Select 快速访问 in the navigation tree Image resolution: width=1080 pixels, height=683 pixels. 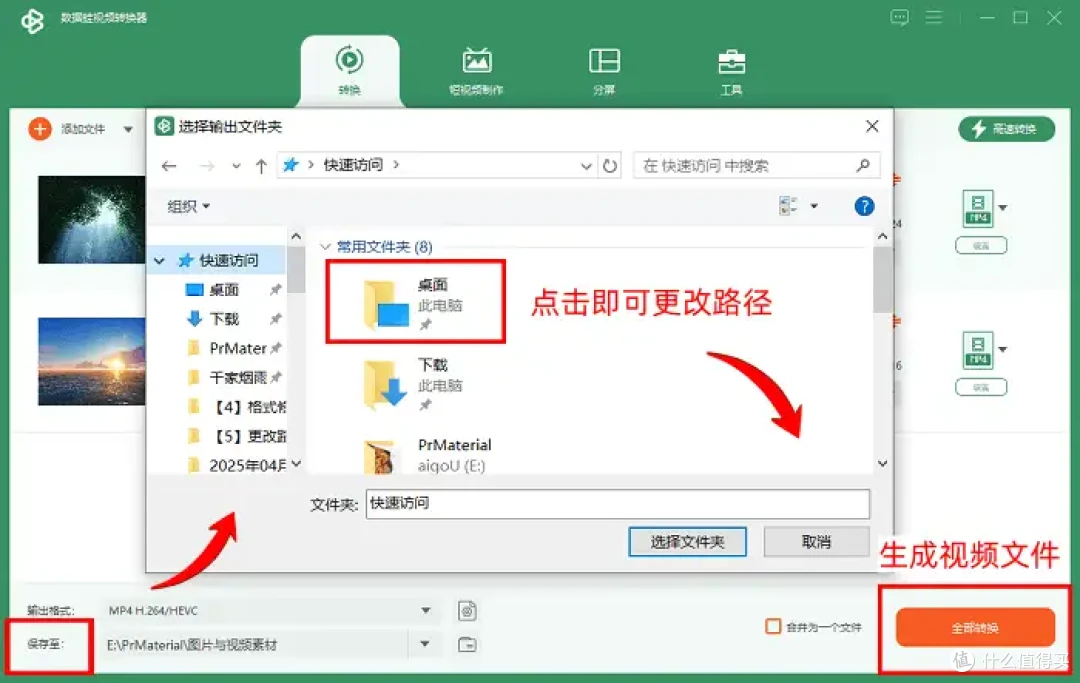[x=229, y=261]
